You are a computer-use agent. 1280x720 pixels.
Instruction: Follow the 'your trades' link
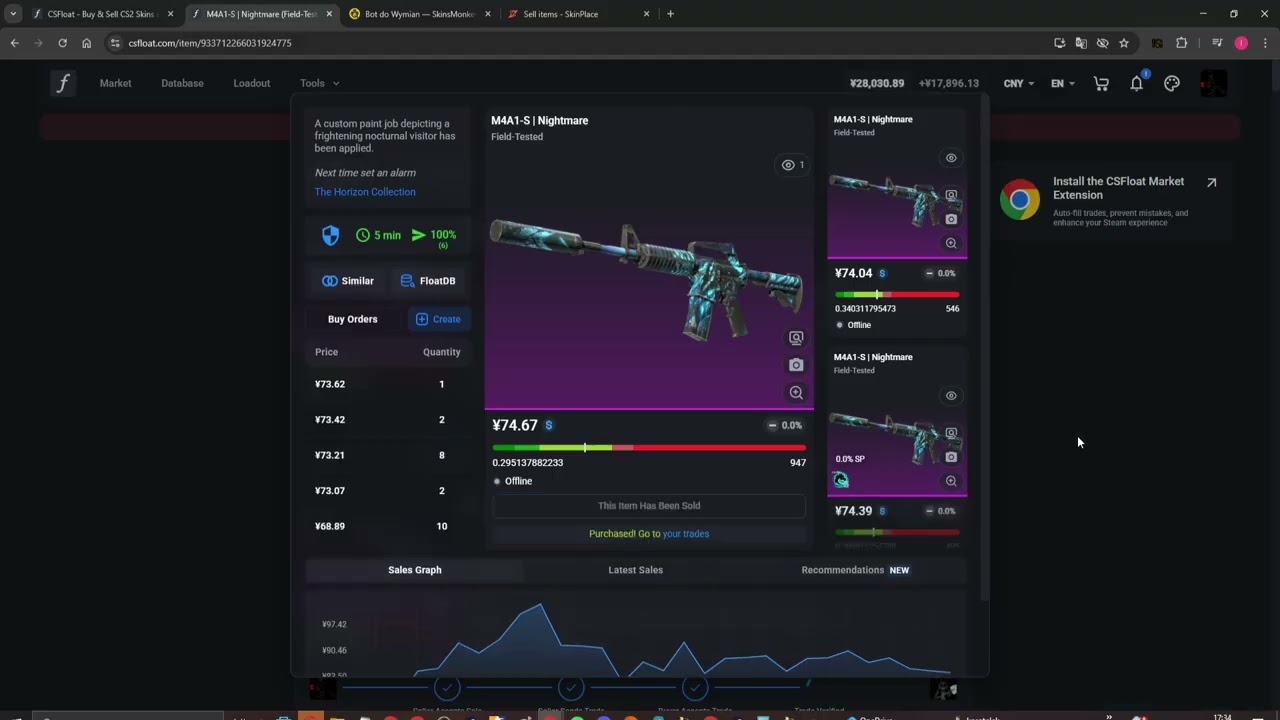pos(686,534)
